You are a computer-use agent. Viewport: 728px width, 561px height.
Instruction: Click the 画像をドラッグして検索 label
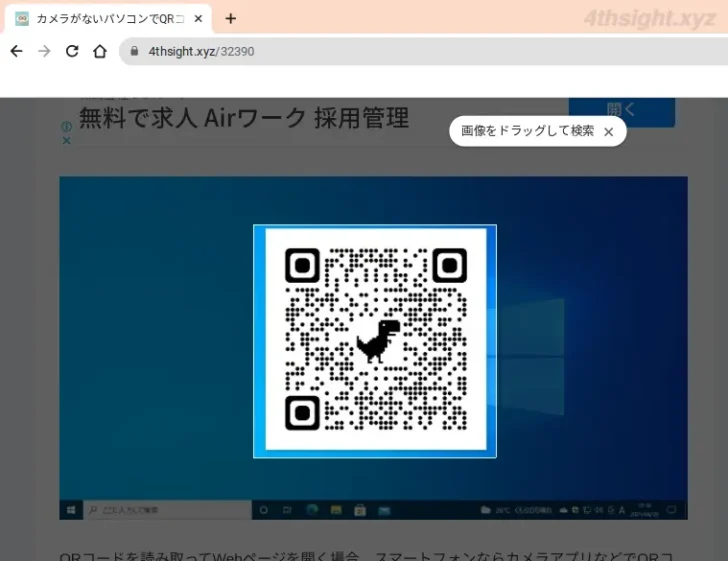527,131
